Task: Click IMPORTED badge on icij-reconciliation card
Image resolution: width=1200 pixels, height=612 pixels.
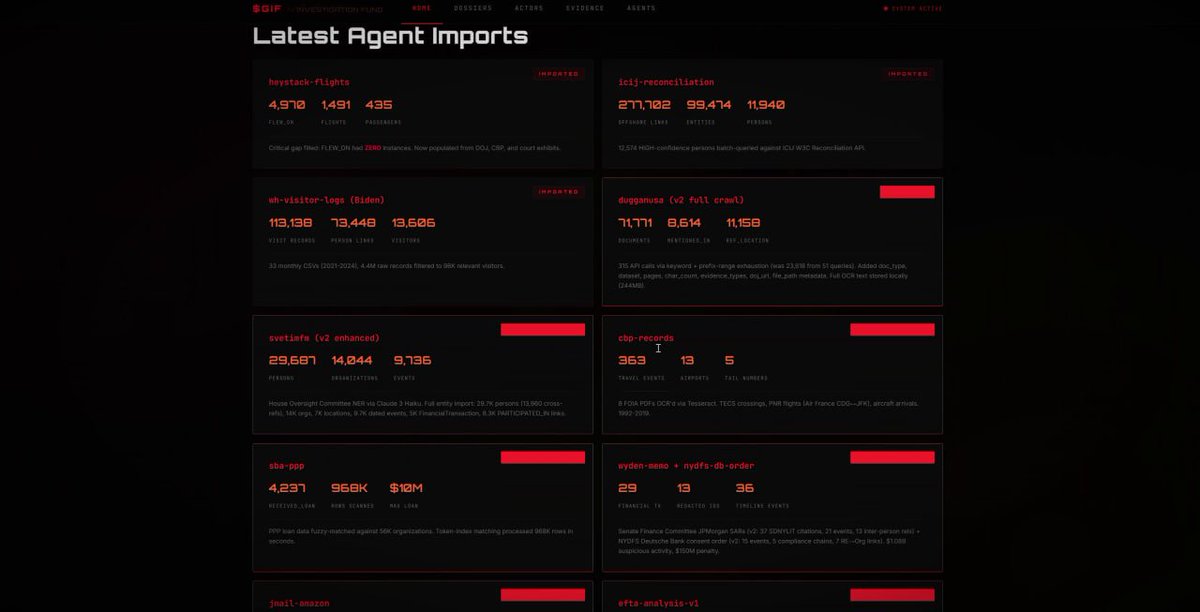Action: point(909,74)
